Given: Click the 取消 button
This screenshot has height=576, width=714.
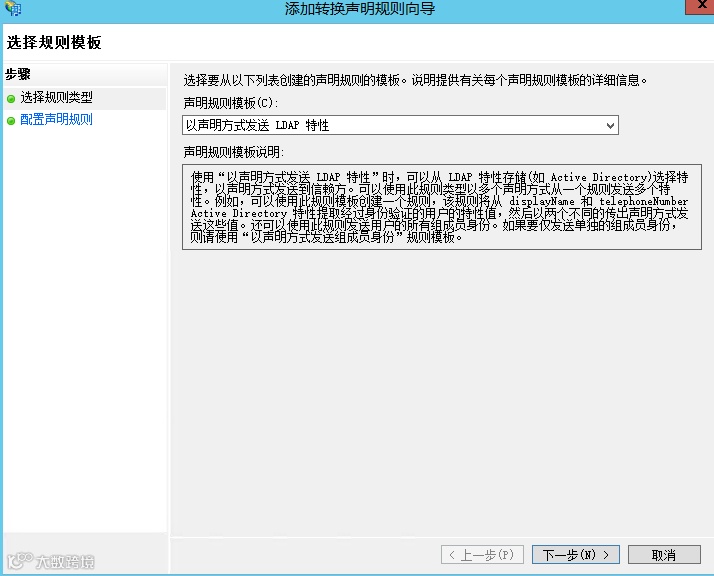Looking at the screenshot, I should (664, 555).
